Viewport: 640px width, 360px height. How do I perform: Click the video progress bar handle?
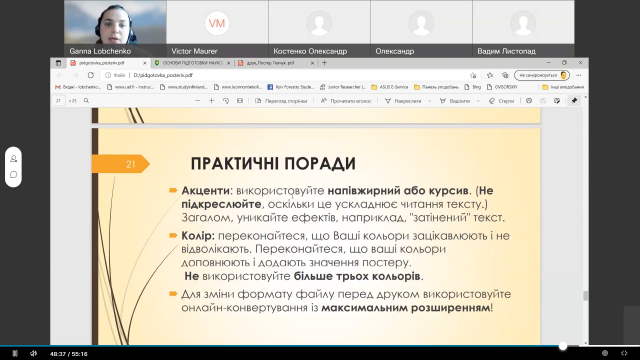(563, 346)
